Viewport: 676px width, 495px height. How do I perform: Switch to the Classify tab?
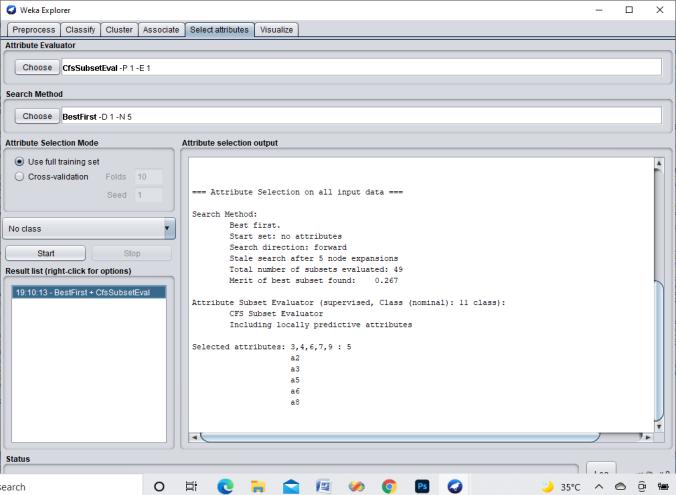tap(80, 30)
